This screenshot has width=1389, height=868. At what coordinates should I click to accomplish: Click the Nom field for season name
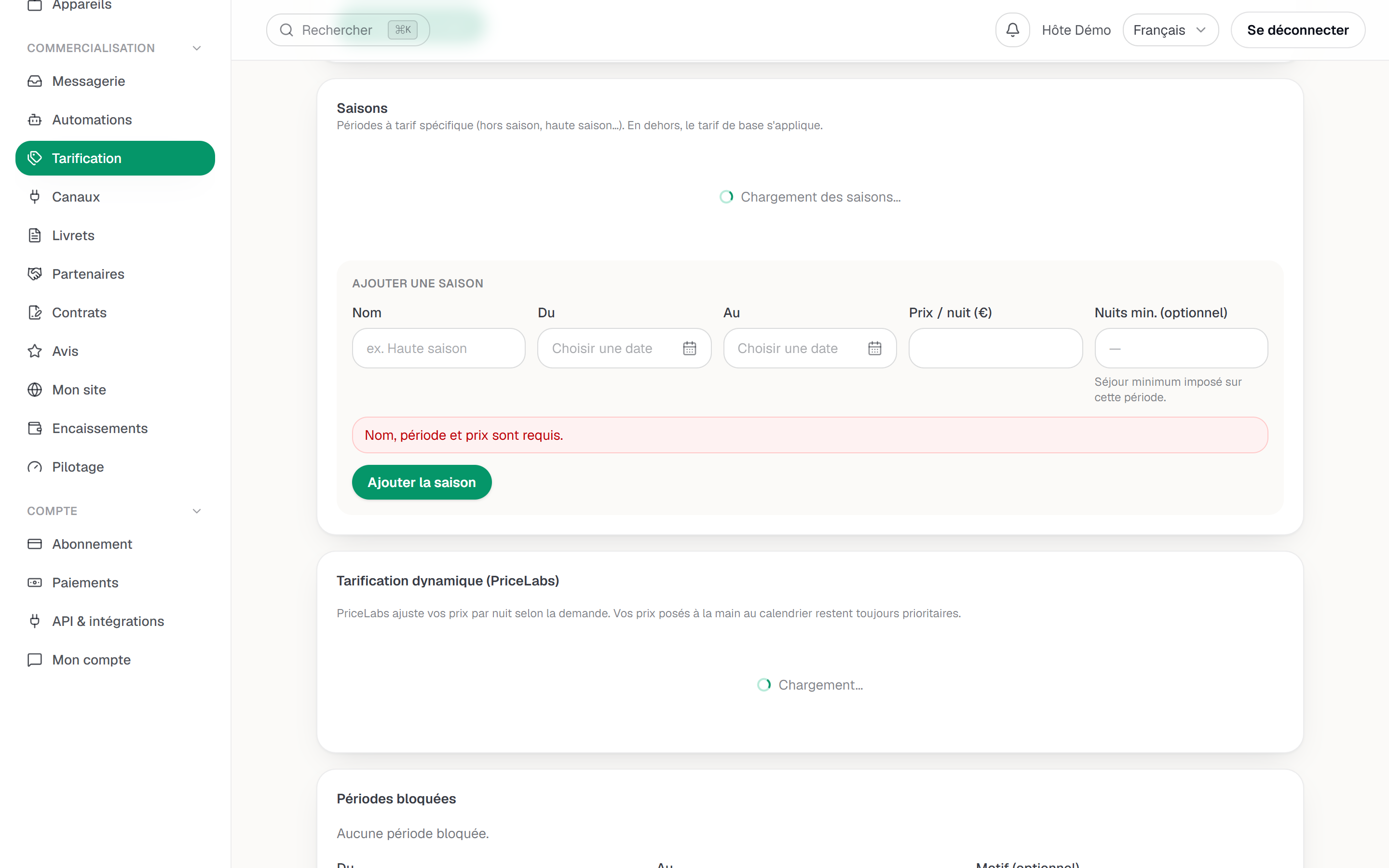(438, 349)
